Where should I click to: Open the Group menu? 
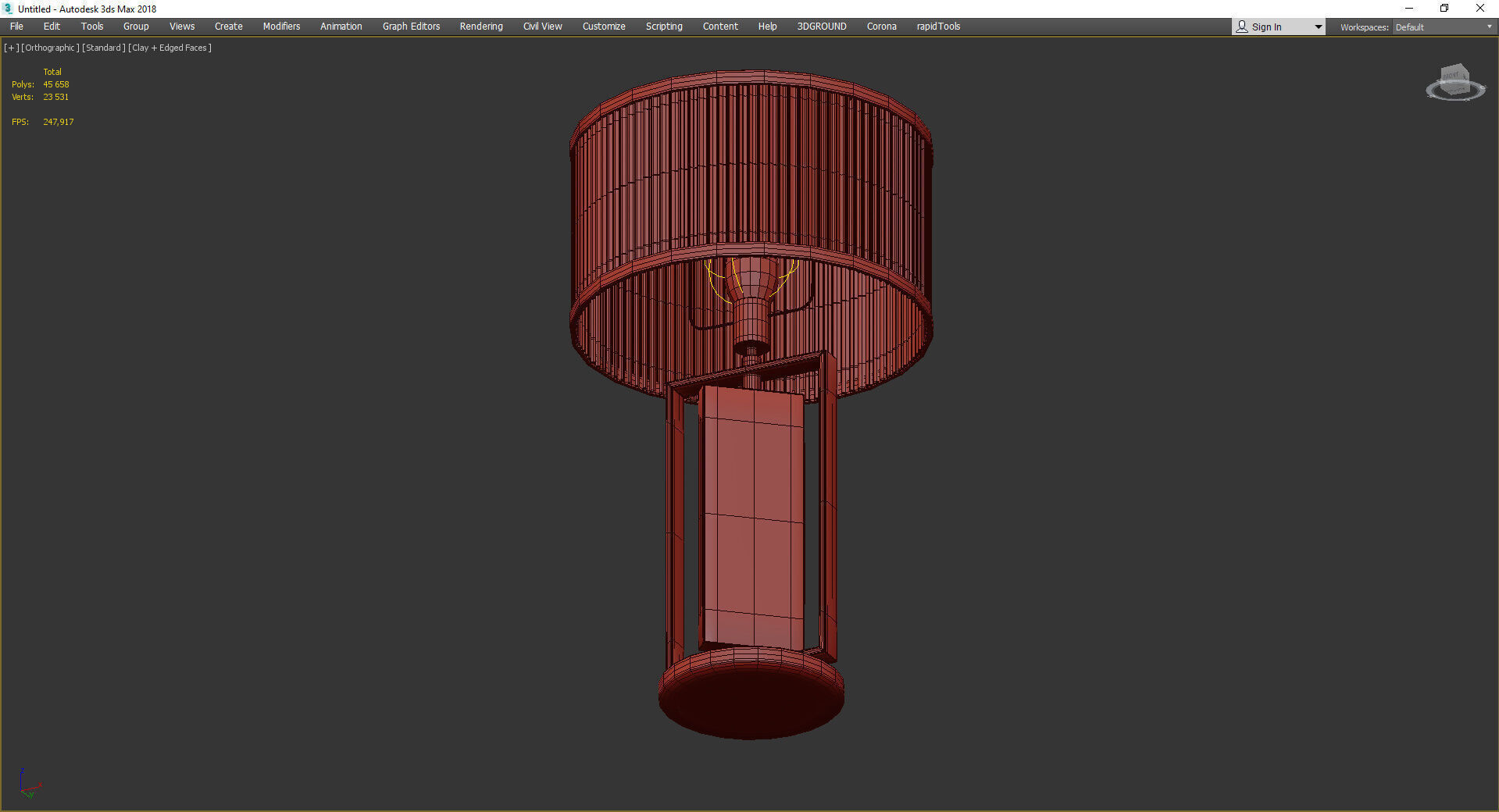point(136,27)
